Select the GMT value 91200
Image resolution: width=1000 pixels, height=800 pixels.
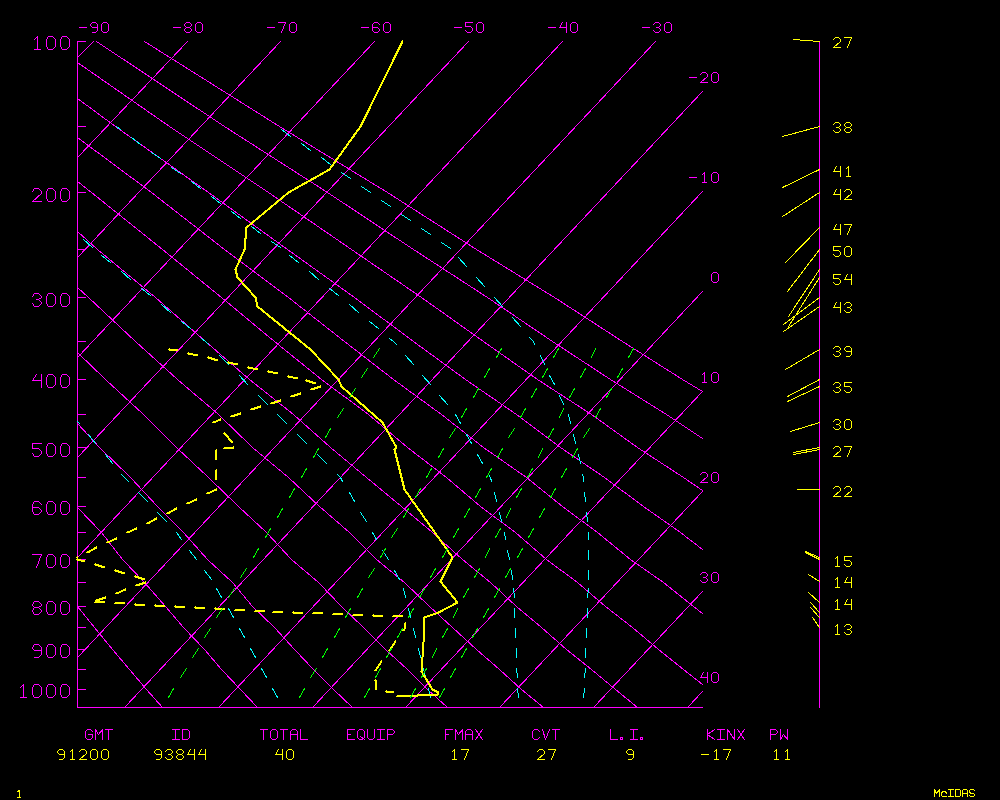tap(84, 755)
